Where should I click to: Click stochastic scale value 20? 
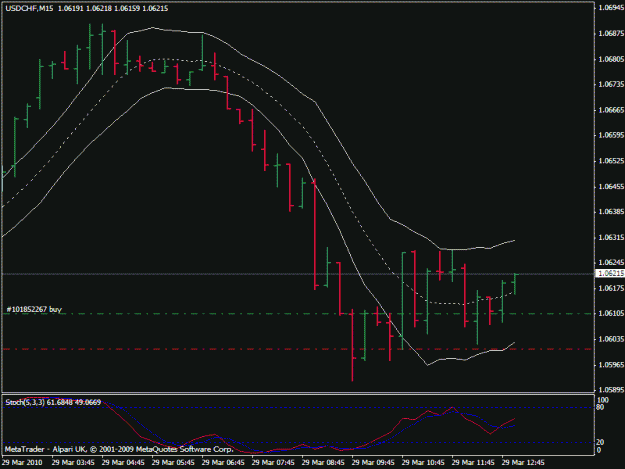600,442
